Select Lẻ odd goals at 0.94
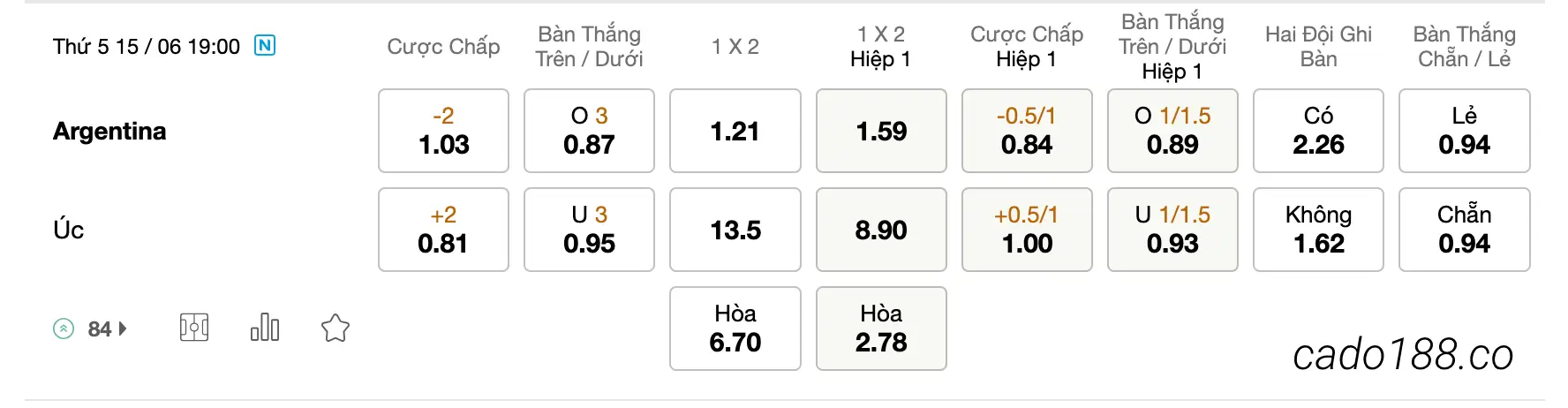Screen dimensions: 1568x408 [x=1465, y=131]
